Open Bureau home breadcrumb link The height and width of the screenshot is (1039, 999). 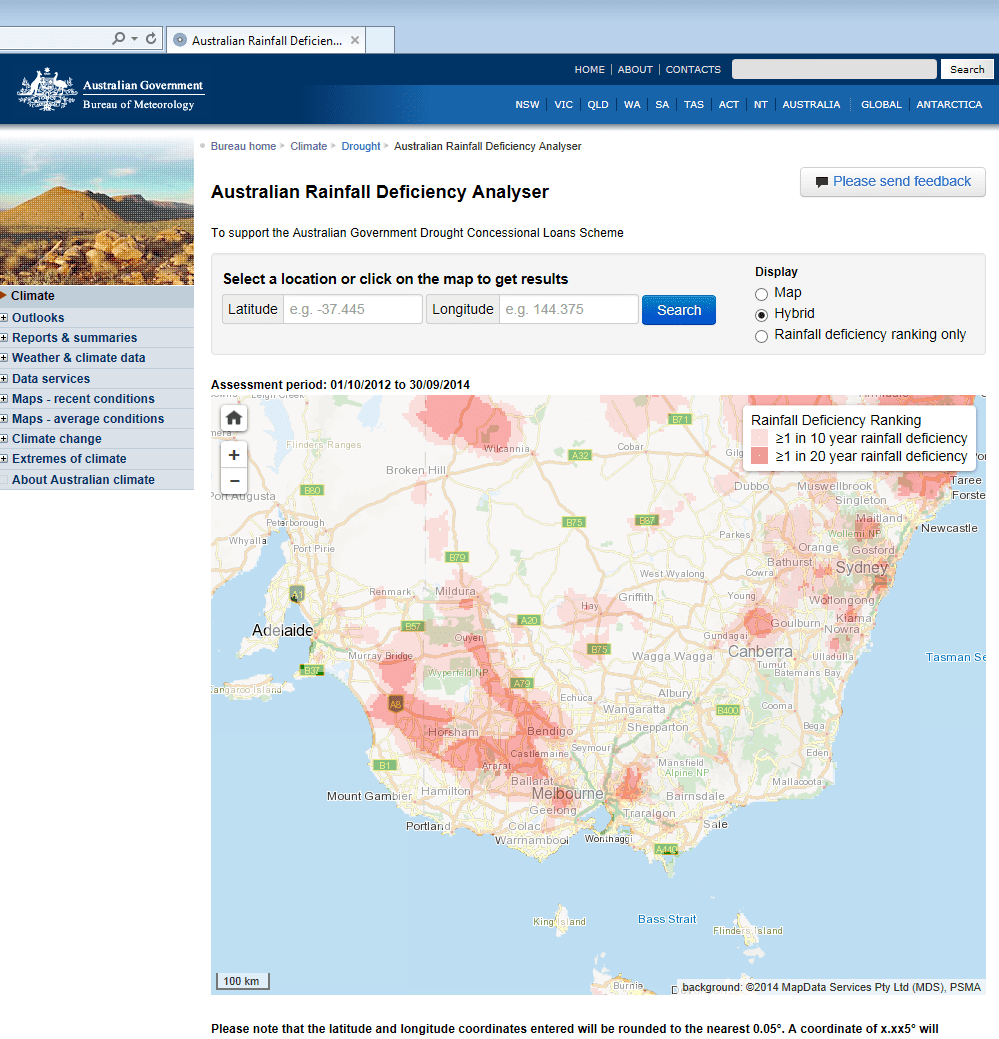(x=243, y=146)
